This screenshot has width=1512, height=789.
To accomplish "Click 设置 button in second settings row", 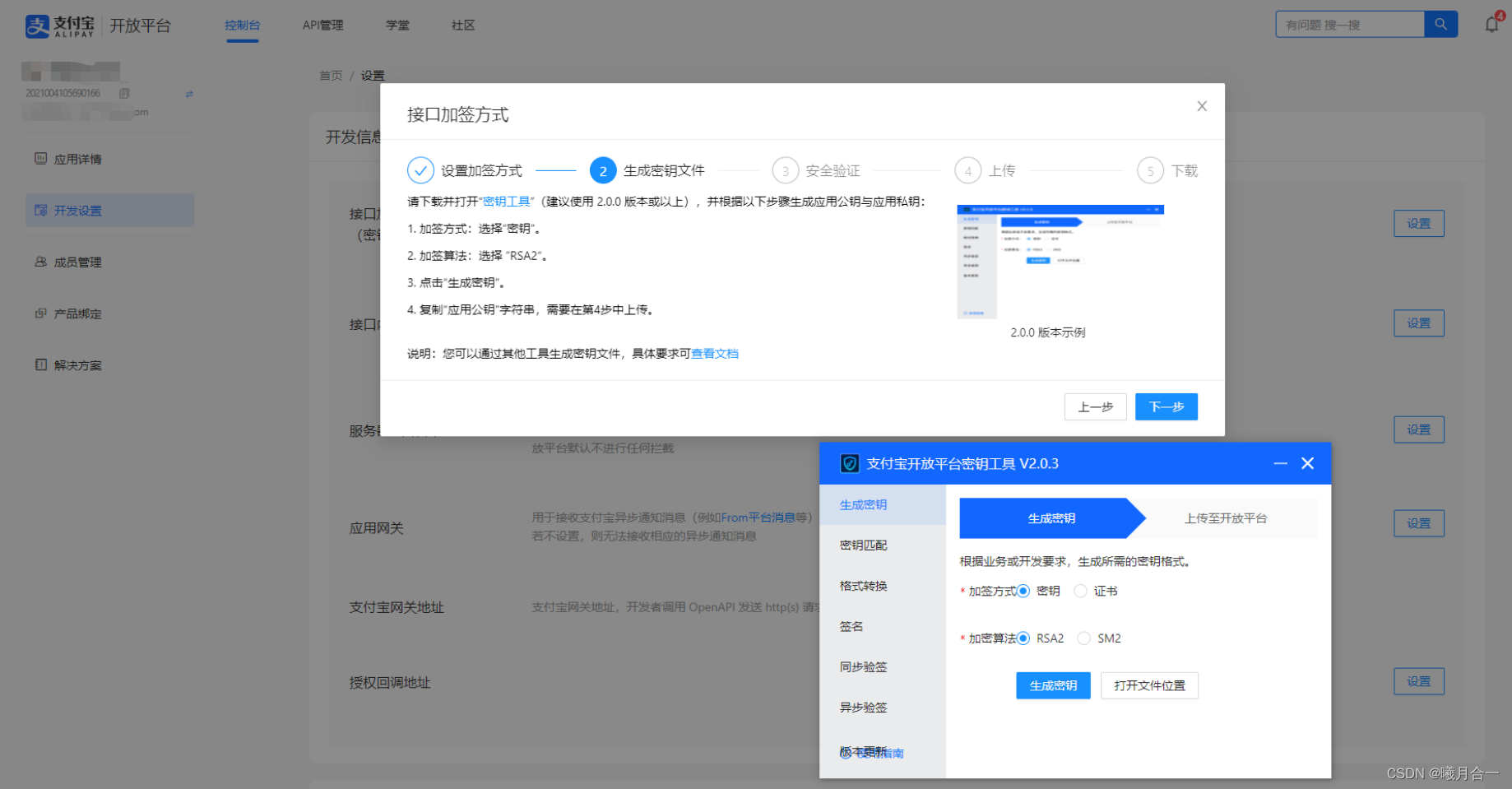I will point(1418,323).
